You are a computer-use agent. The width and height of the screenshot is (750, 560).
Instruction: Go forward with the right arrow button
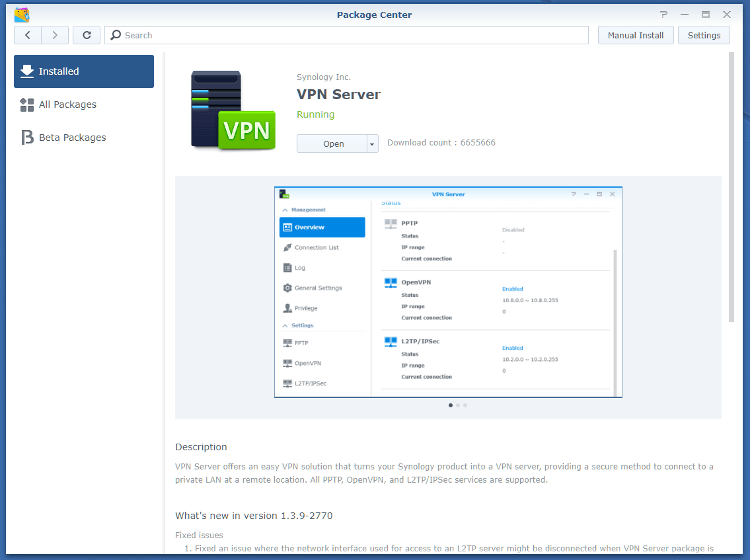[55, 35]
